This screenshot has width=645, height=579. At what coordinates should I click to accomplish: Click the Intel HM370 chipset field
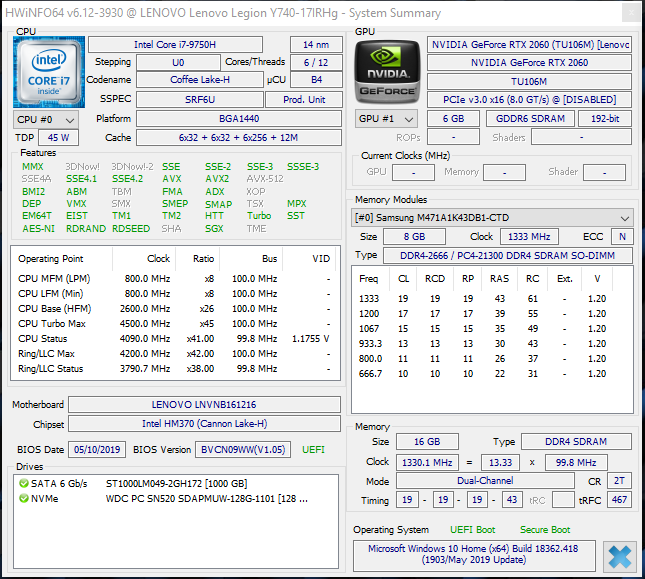204,424
